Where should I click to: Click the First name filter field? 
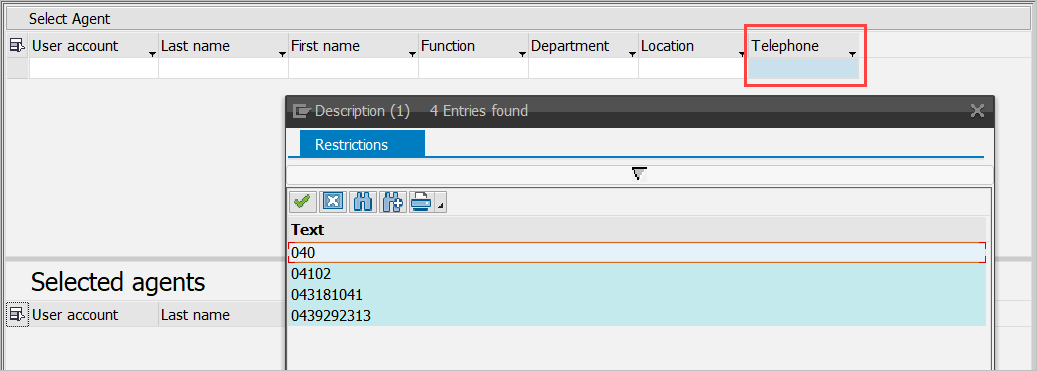[x=354, y=68]
